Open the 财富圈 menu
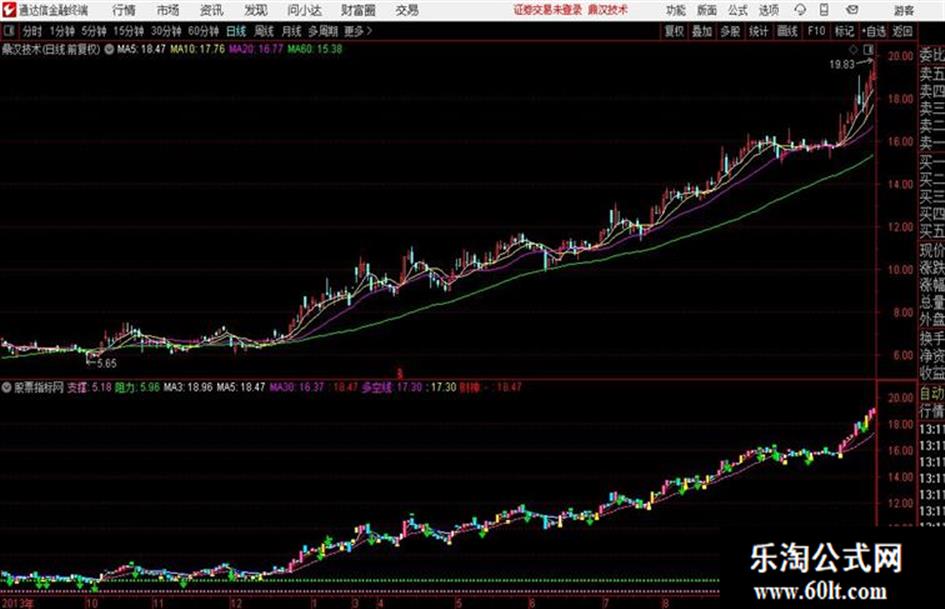 click(358, 10)
